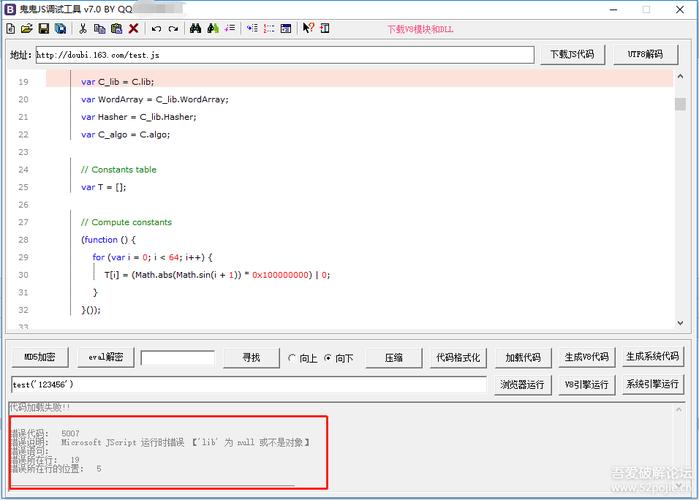Click the address URL input field
Image resolution: width=699 pixels, height=500 pixels.
[x=285, y=55]
